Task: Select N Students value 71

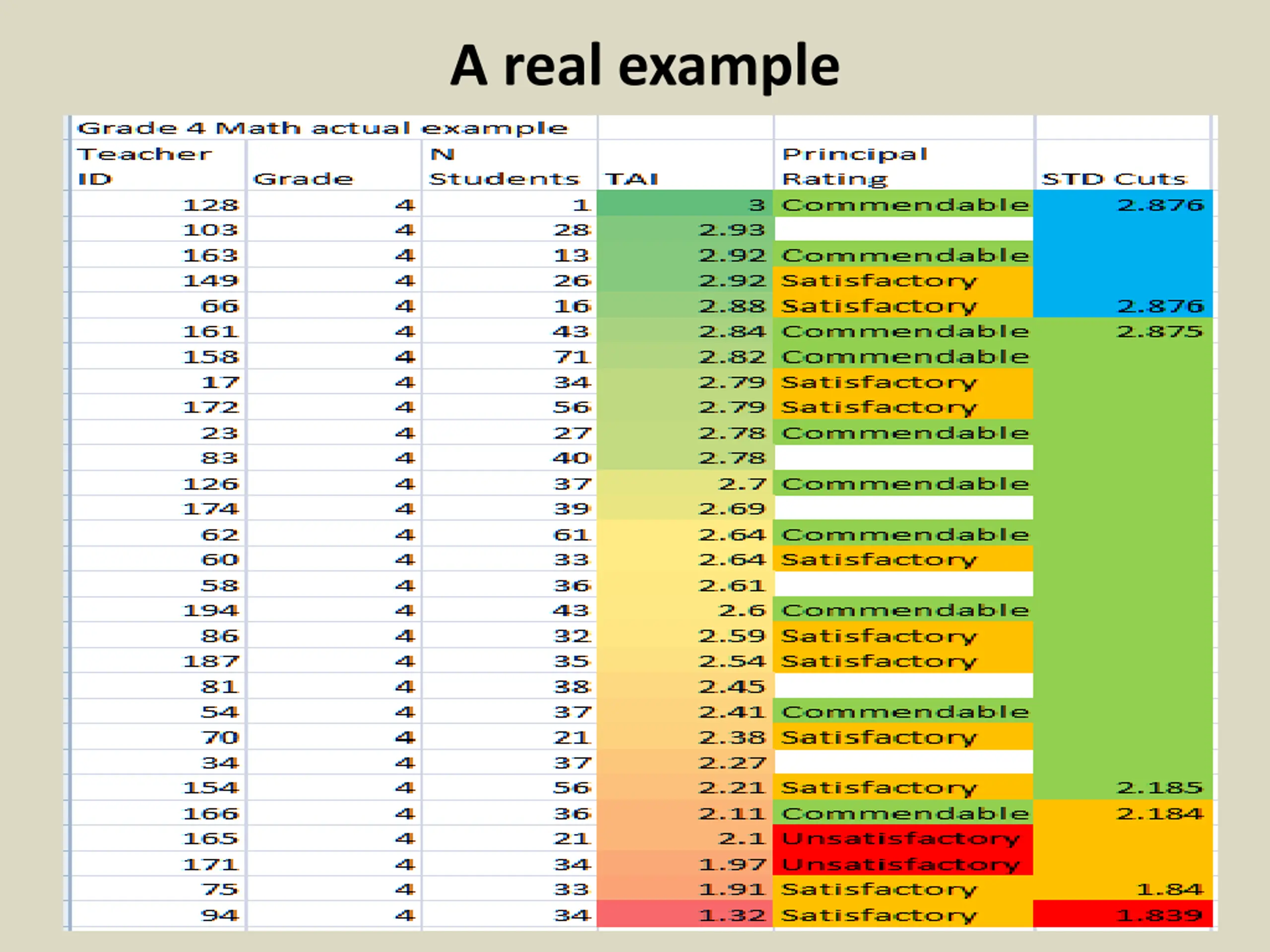Action: pyautogui.click(x=508, y=356)
